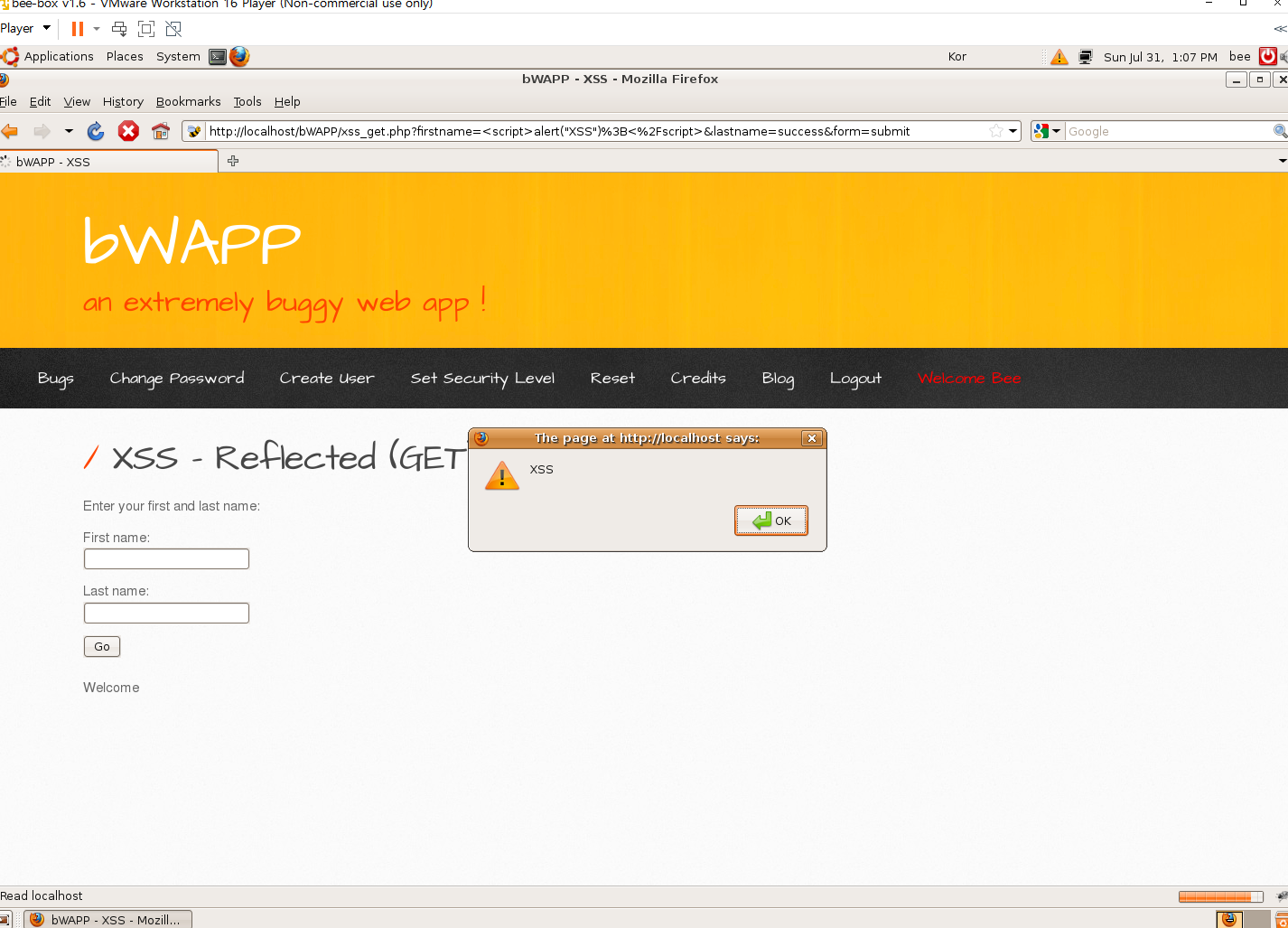
Task: Close the alert dialog with its X
Action: [811, 438]
